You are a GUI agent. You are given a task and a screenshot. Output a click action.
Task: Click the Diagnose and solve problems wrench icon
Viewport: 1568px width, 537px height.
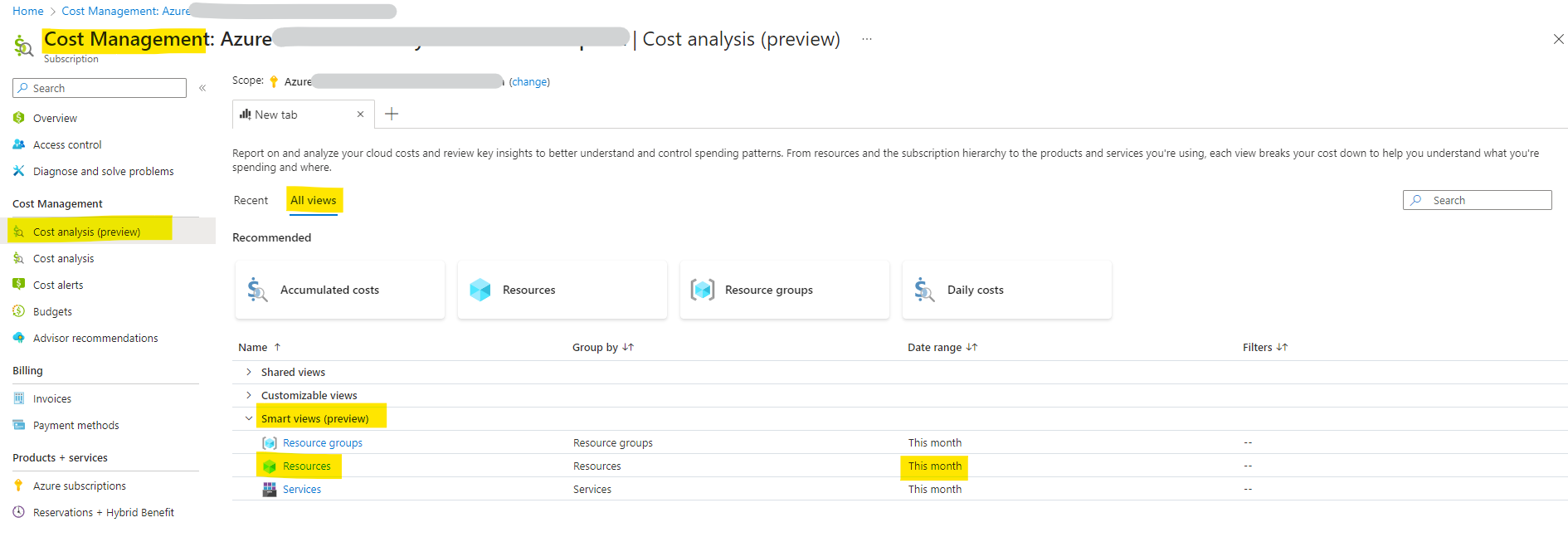pos(19,171)
